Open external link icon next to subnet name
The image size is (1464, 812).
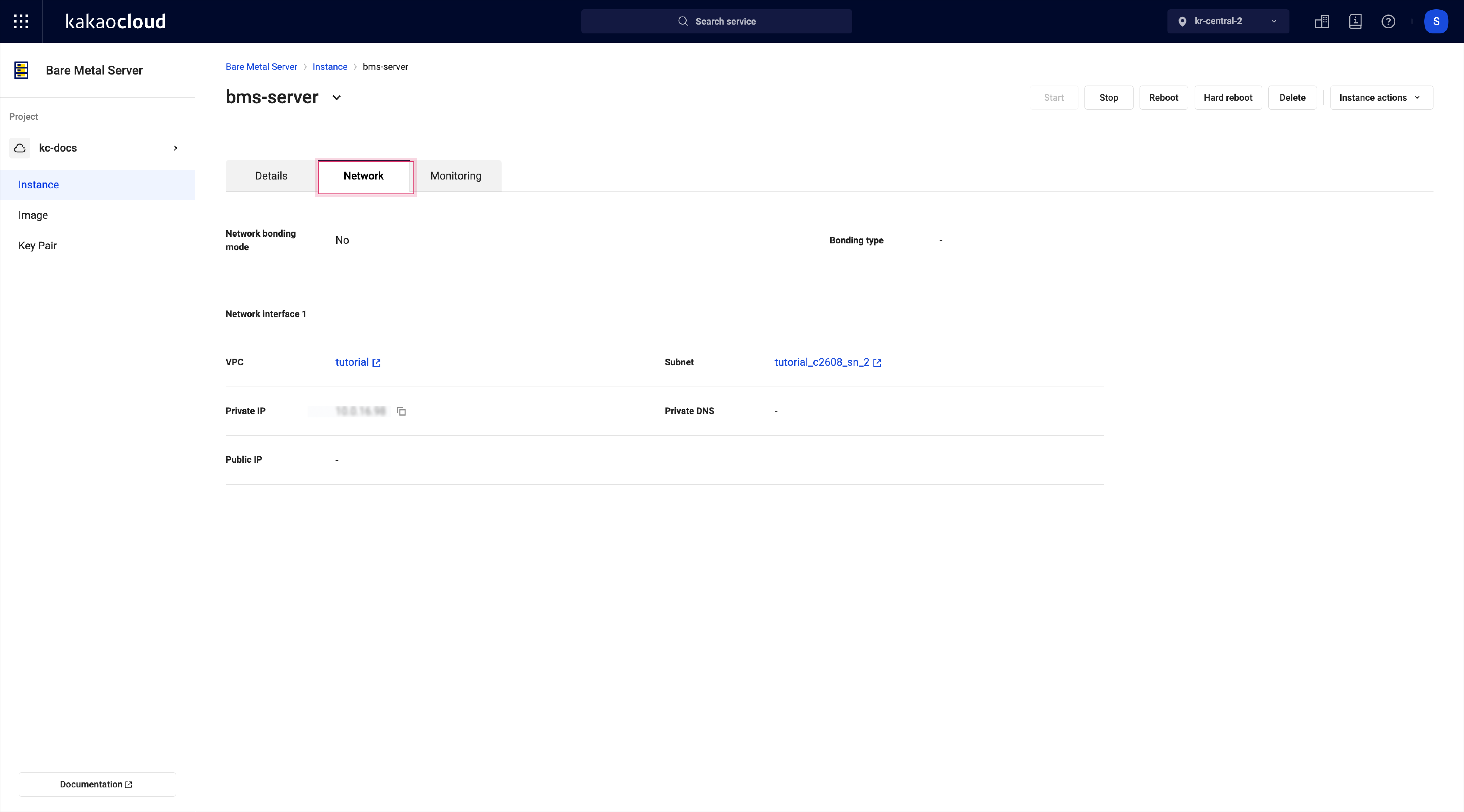tap(877, 363)
